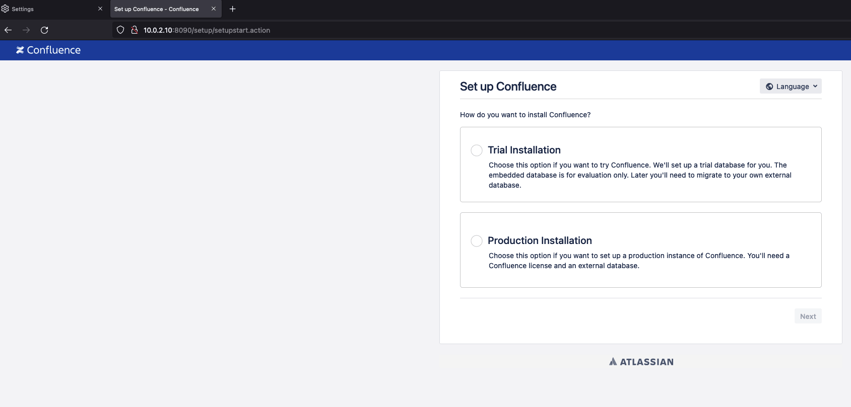Viewport: 851px width, 407px height.
Task: Click the Production Installation heading text
Action: point(539,241)
